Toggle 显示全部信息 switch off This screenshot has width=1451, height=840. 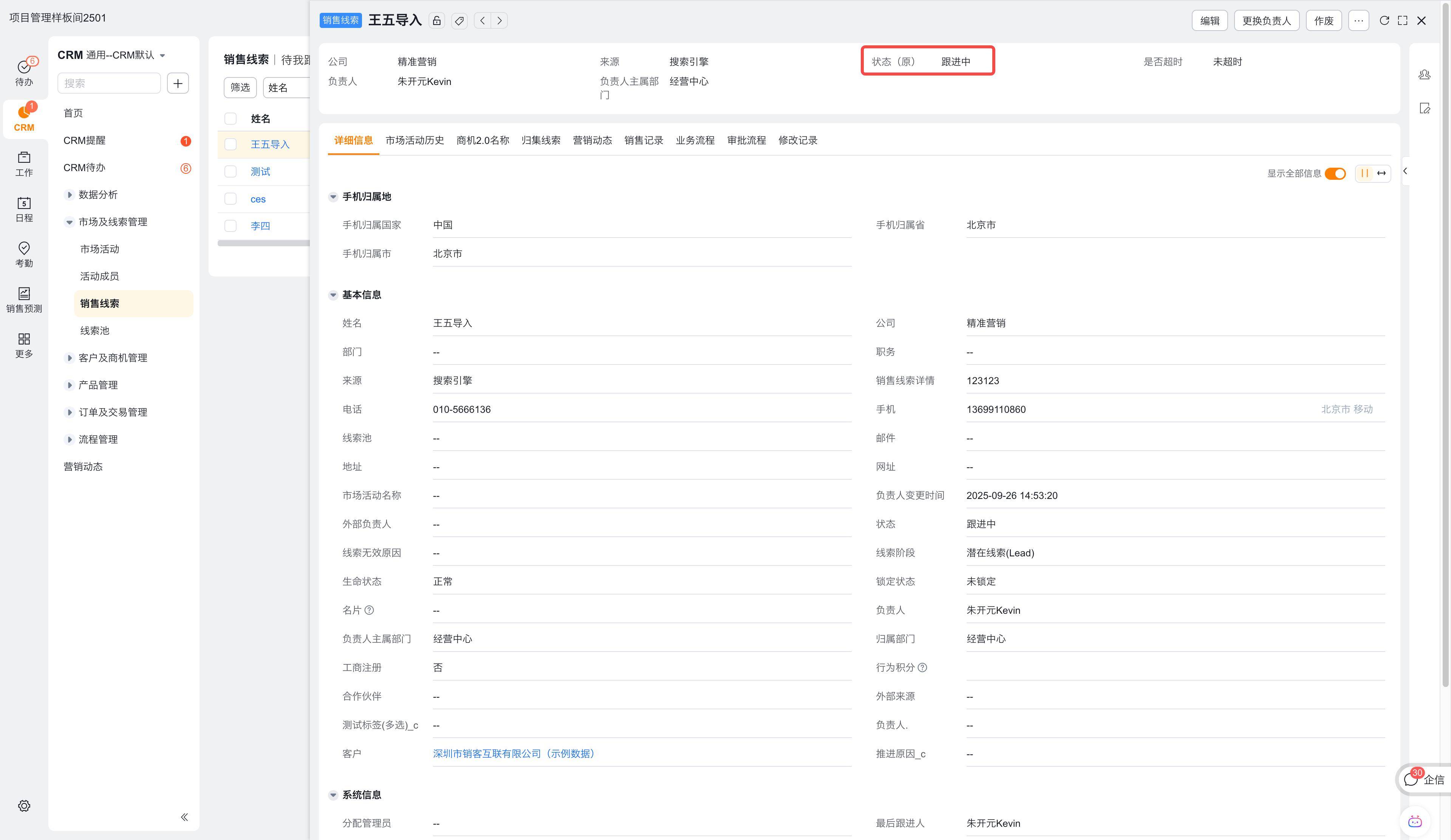[1335, 174]
